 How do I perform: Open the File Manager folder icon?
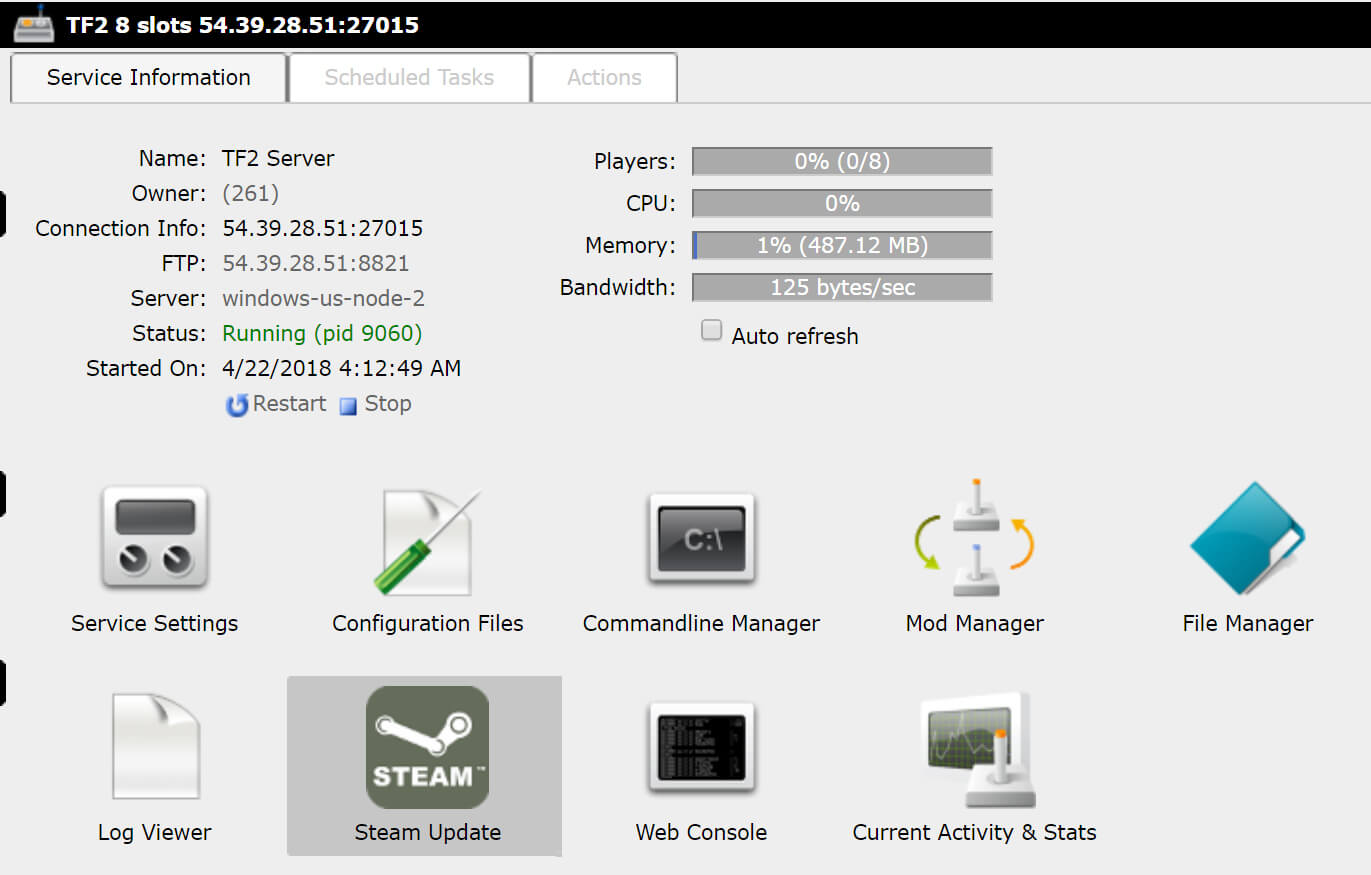(1248, 540)
